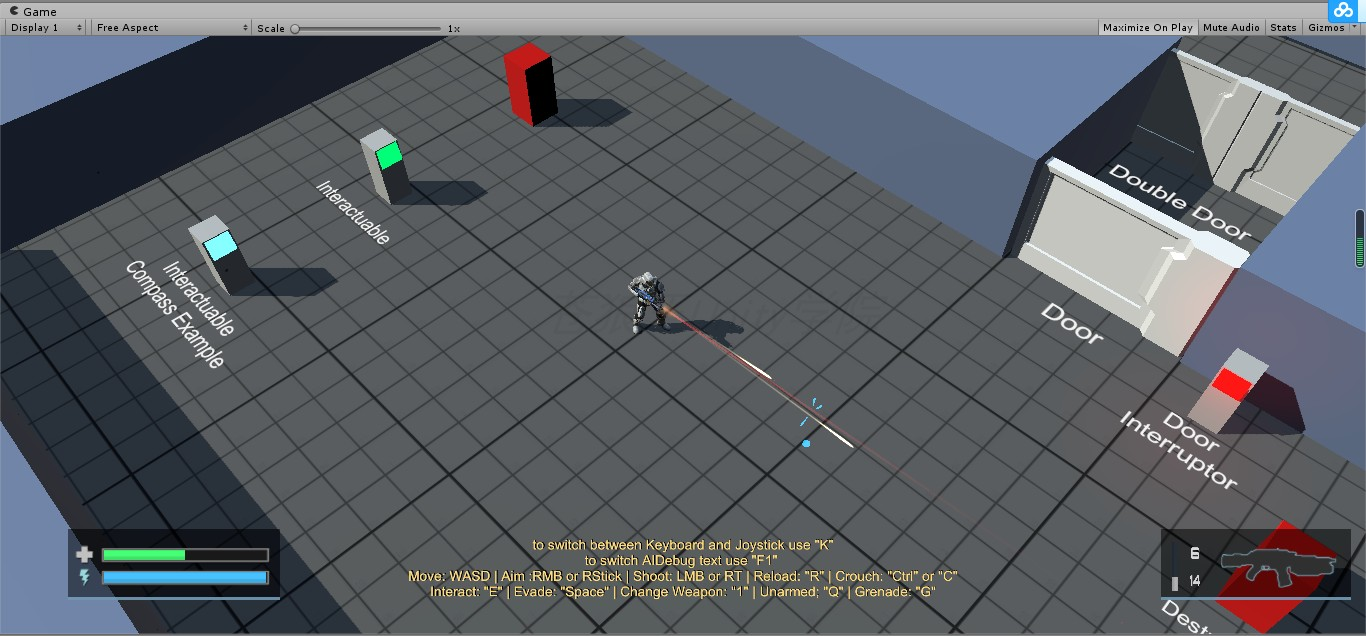This screenshot has width=1366, height=636.
Task: Click the "Double Door" floor label
Action: [1180, 204]
